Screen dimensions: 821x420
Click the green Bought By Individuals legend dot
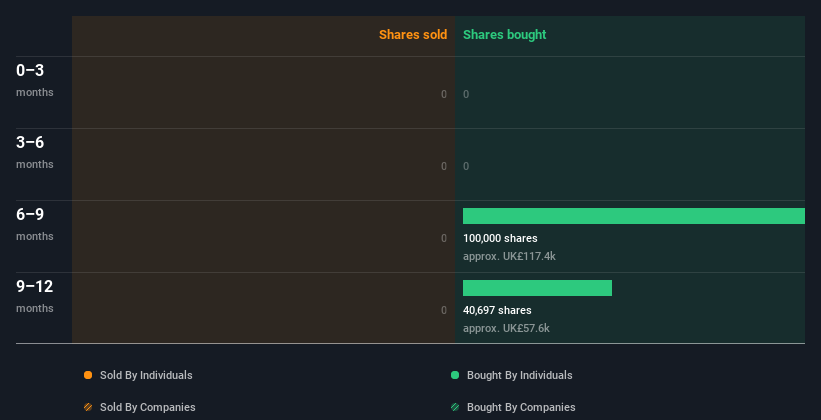[455, 375]
